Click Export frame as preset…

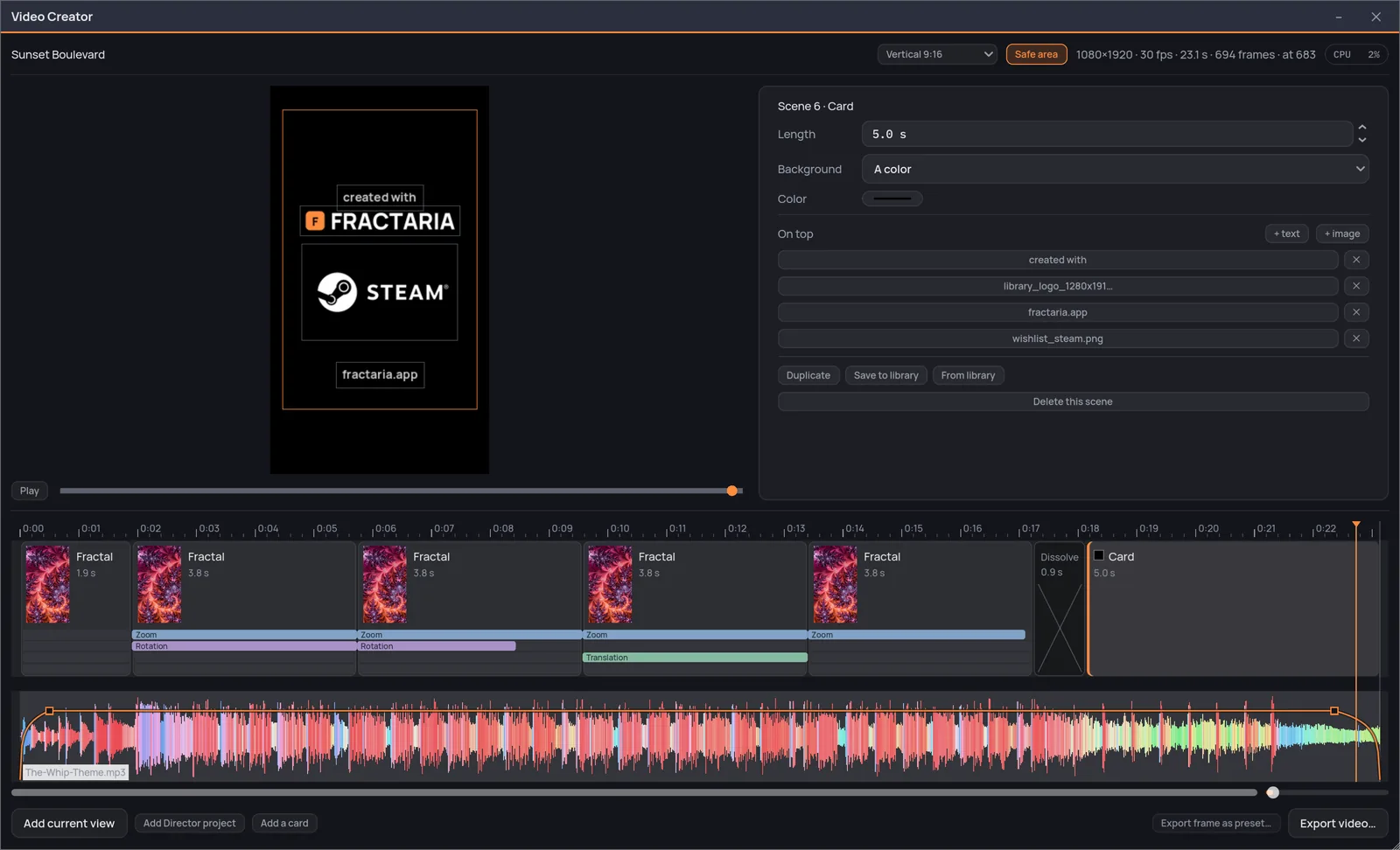pyautogui.click(x=1216, y=823)
